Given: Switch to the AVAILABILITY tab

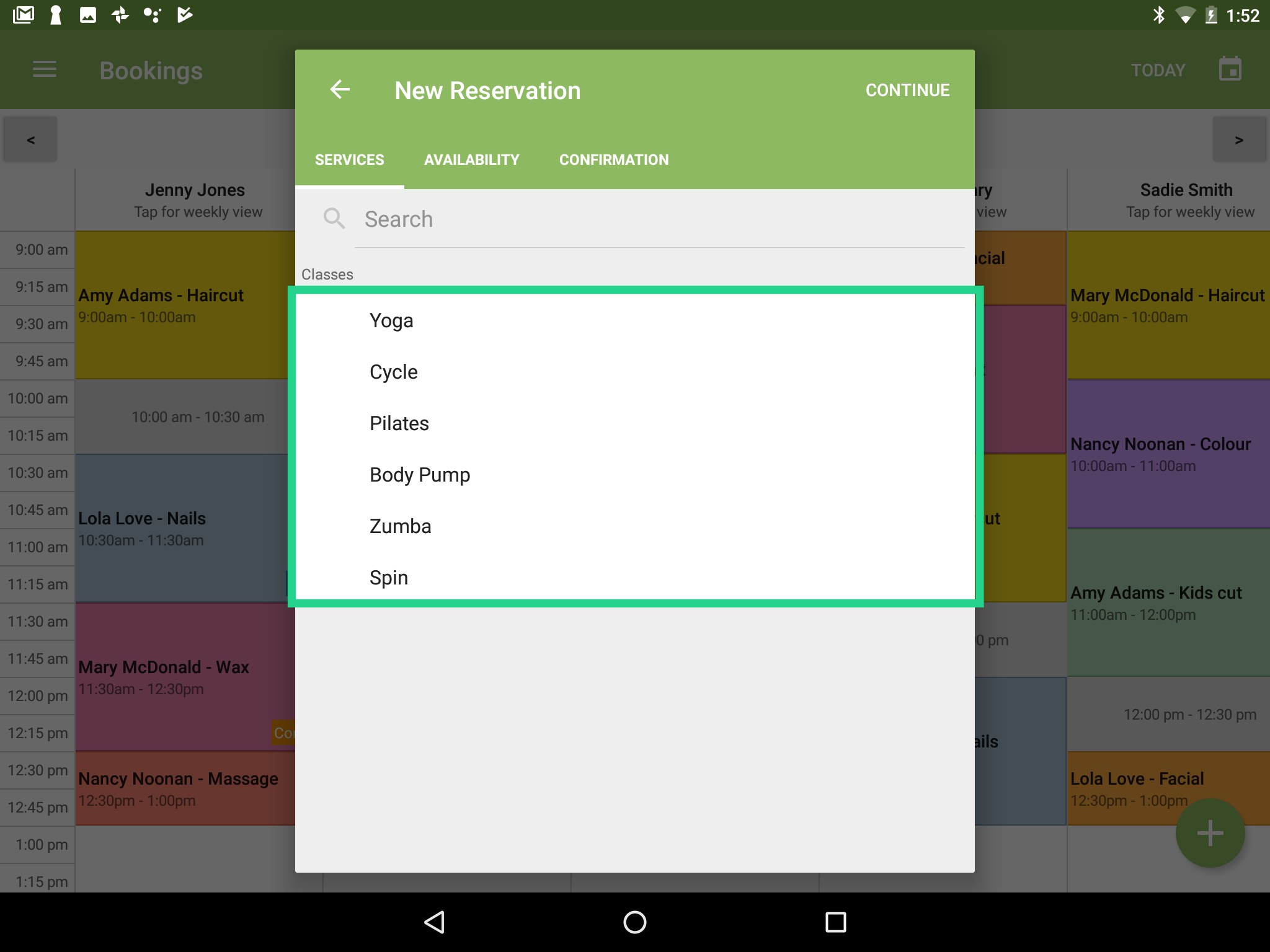Looking at the screenshot, I should click(x=471, y=159).
